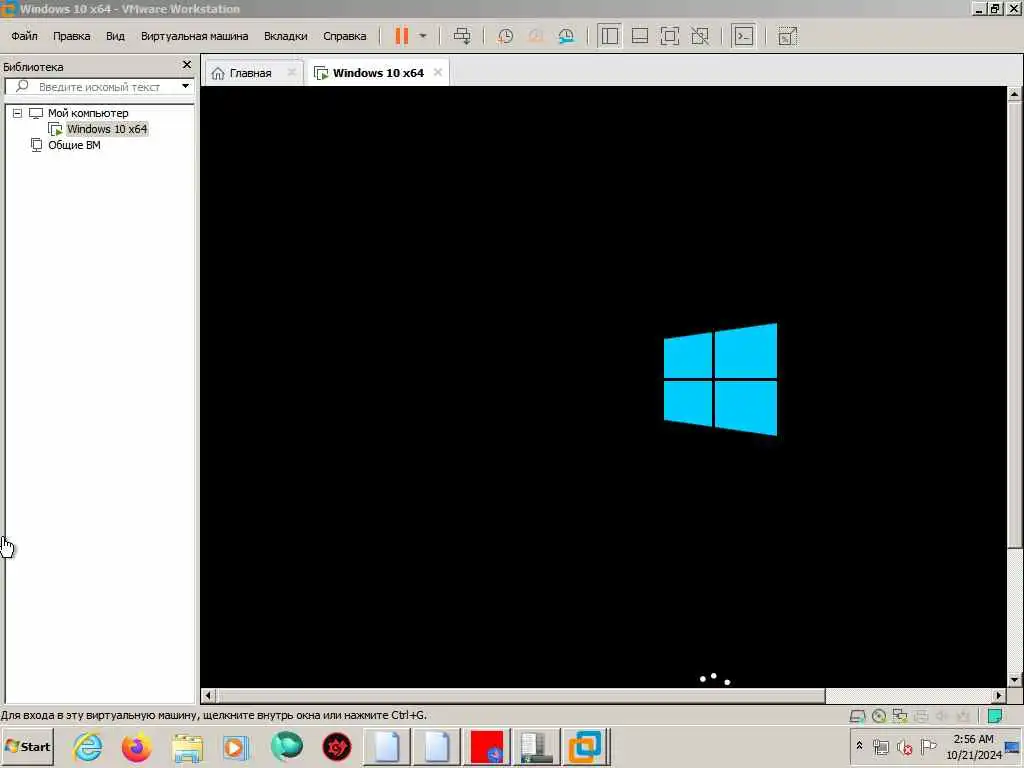Close the Windows 10 x64 tab
1024x768 pixels.
coord(438,72)
